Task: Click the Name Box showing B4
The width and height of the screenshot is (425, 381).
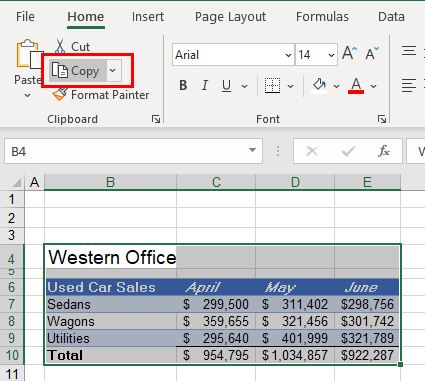Action: 133,152
